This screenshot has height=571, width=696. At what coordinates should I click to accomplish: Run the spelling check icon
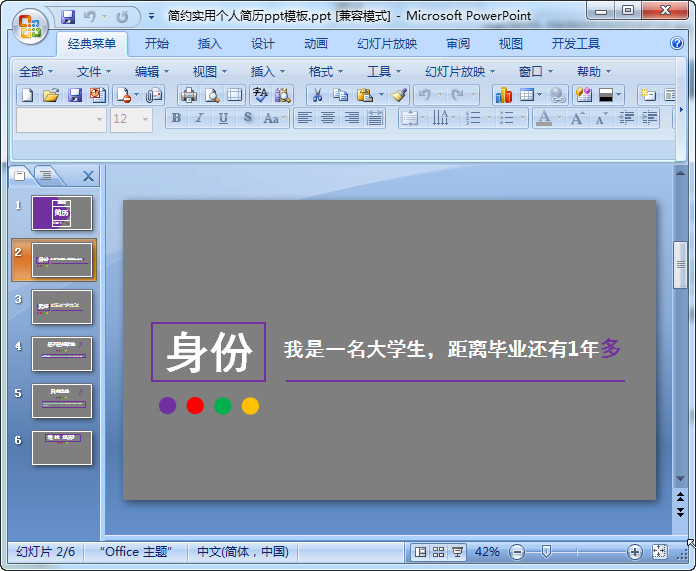click(260, 95)
